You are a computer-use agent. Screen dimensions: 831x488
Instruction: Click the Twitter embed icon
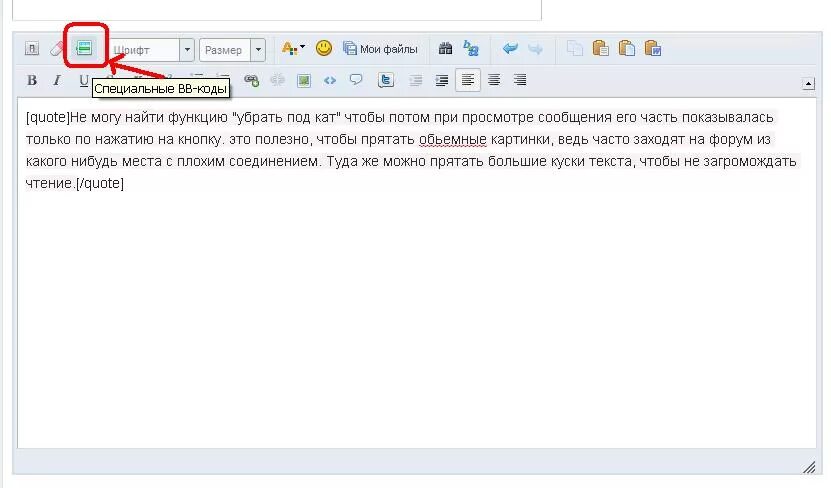pos(386,80)
